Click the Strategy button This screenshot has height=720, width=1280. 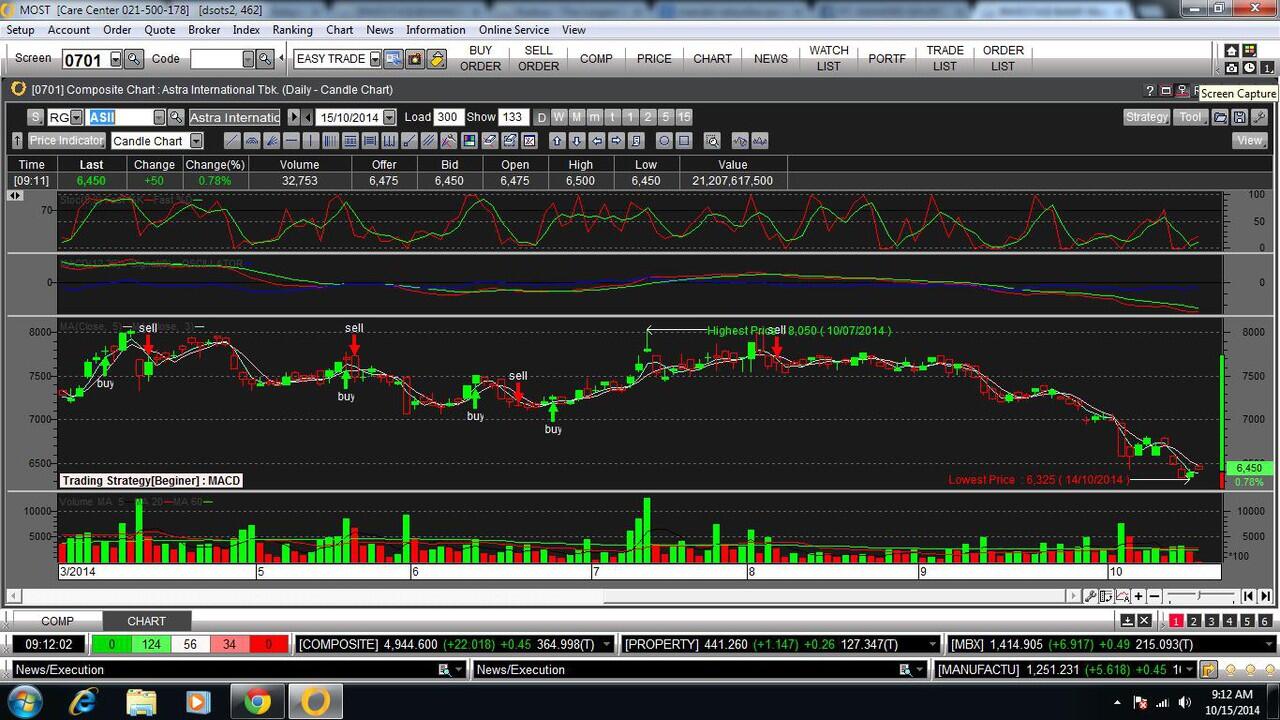[x=1146, y=117]
